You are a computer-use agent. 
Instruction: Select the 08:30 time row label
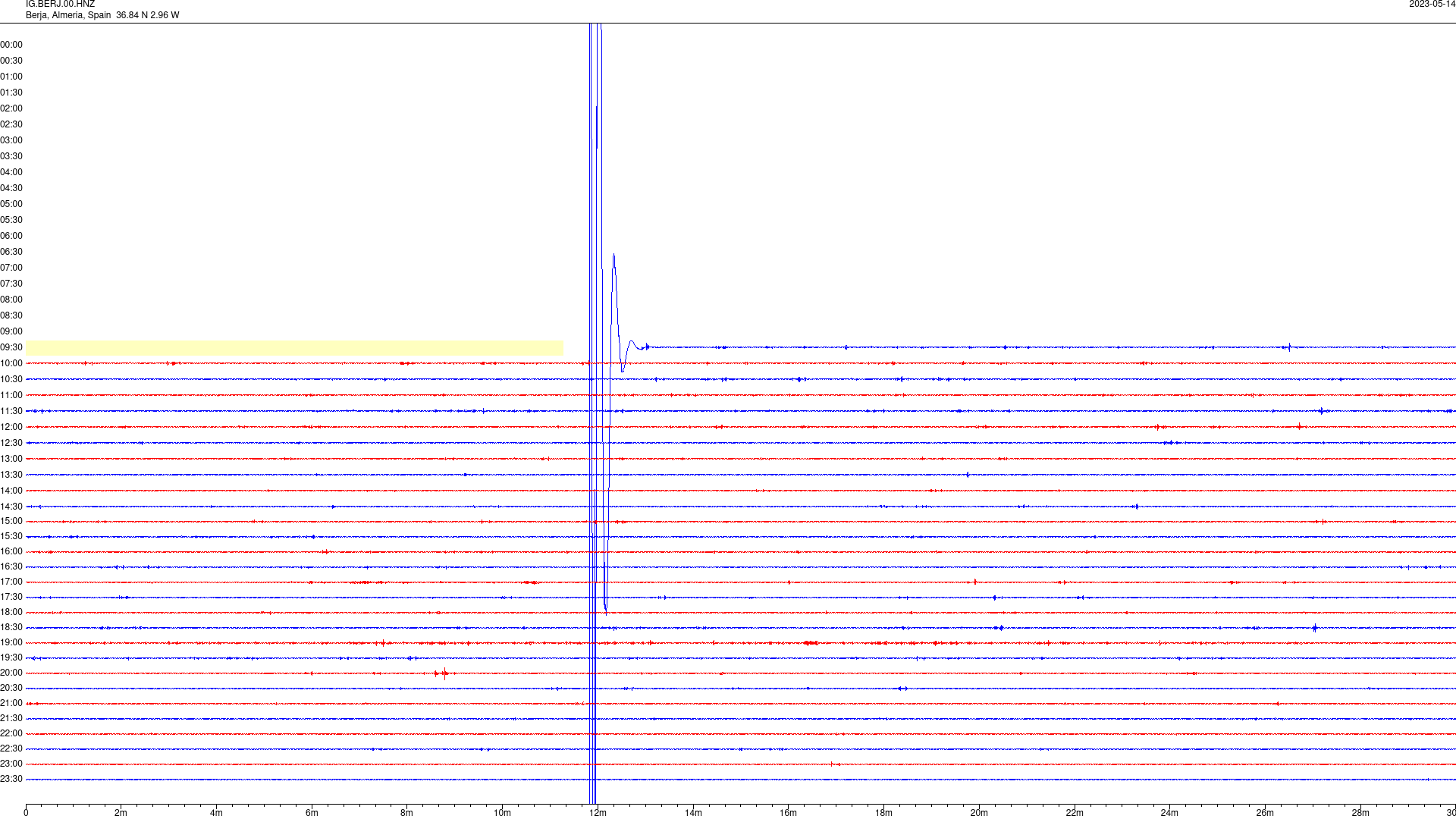point(11,315)
